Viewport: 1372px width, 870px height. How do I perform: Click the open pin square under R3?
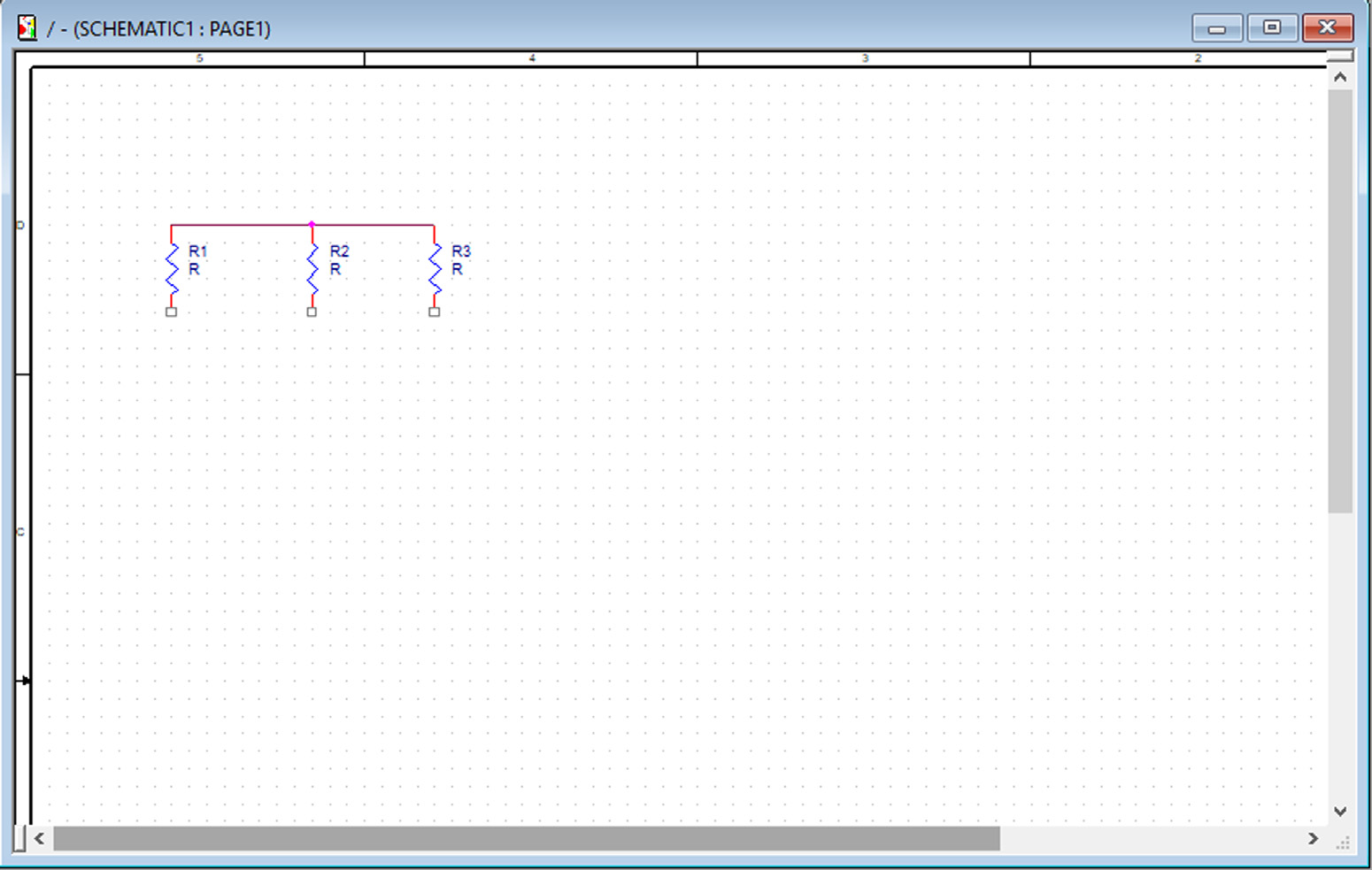pyautogui.click(x=435, y=312)
